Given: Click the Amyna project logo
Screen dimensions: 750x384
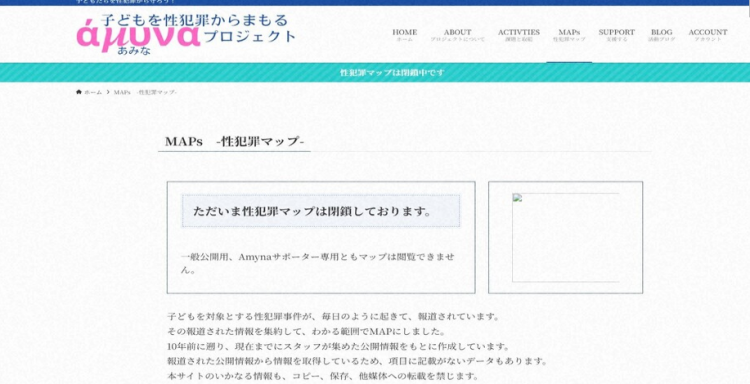Looking at the screenshot, I should click(x=187, y=34).
